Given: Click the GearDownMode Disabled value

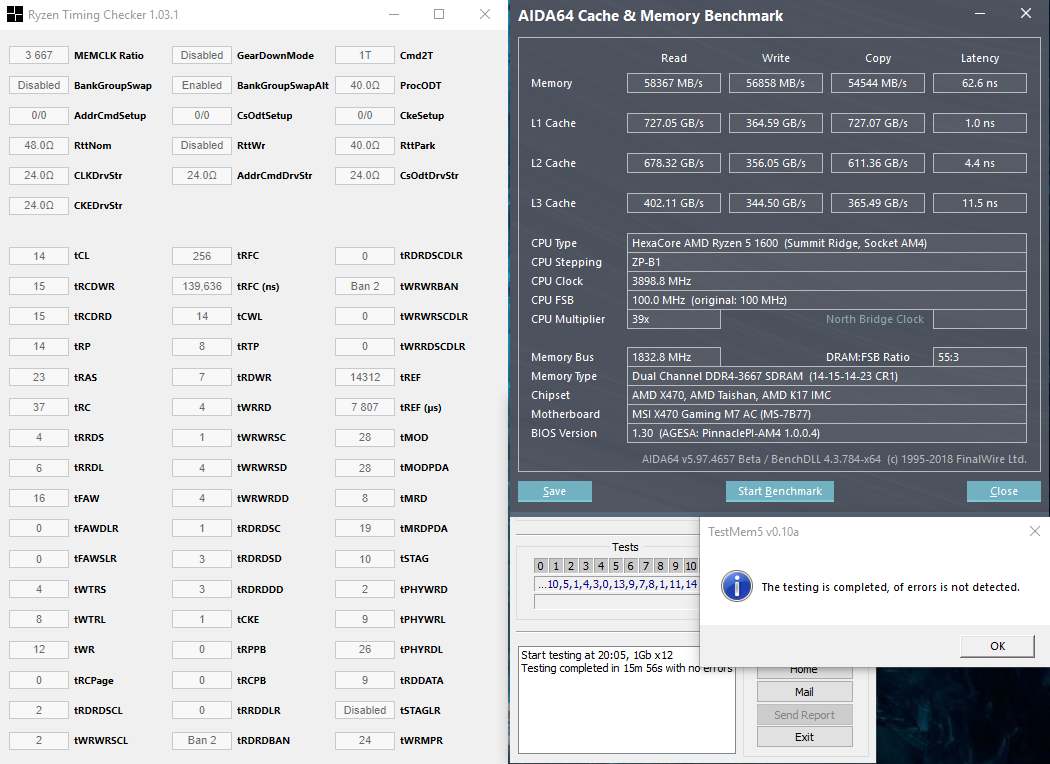Looking at the screenshot, I should 202,55.
